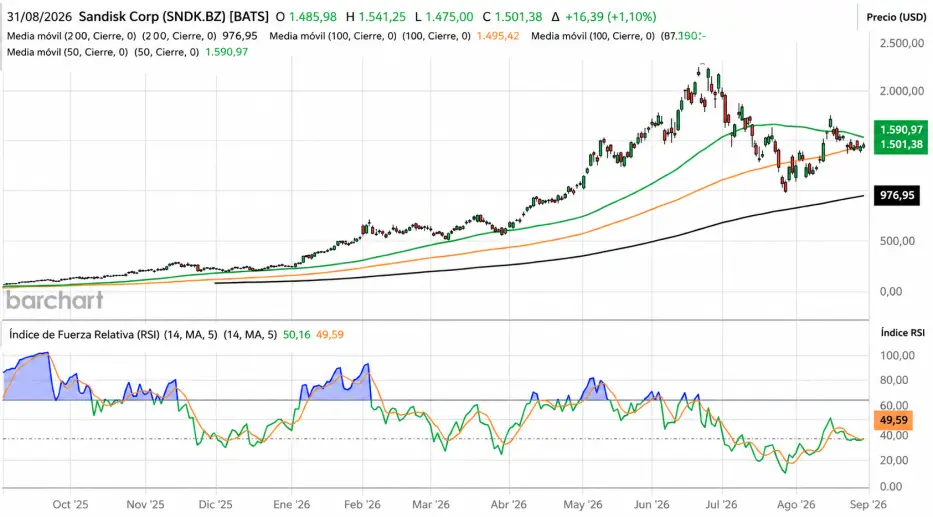Click the Sep '26 time axis label

(x=868, y=505)
